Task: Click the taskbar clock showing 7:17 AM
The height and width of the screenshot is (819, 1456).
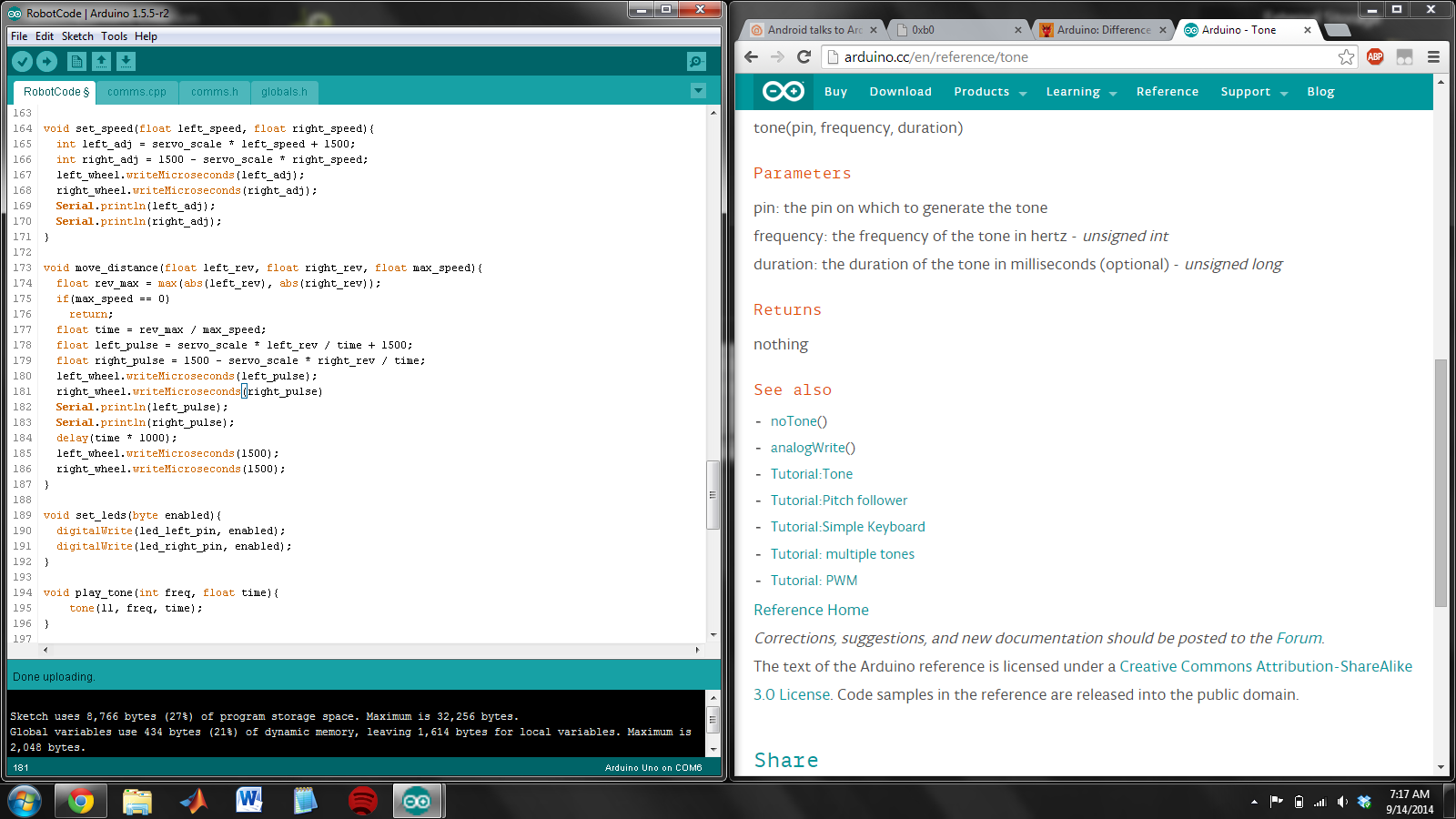Action: click(x=1410, y=802)
